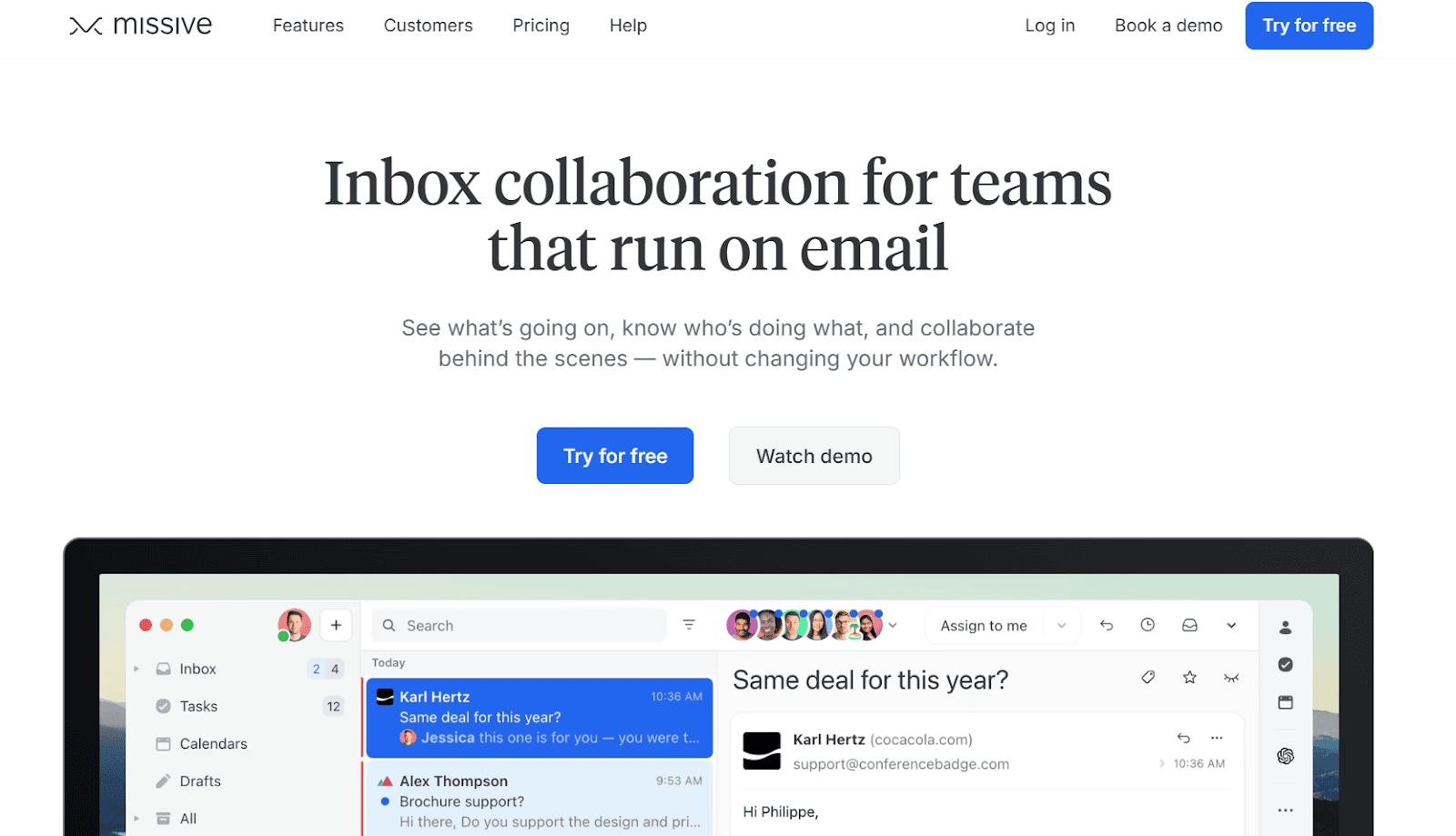Select Tasks in sidebar
This screenshot has width=1456, height=836.
(198, 706)
